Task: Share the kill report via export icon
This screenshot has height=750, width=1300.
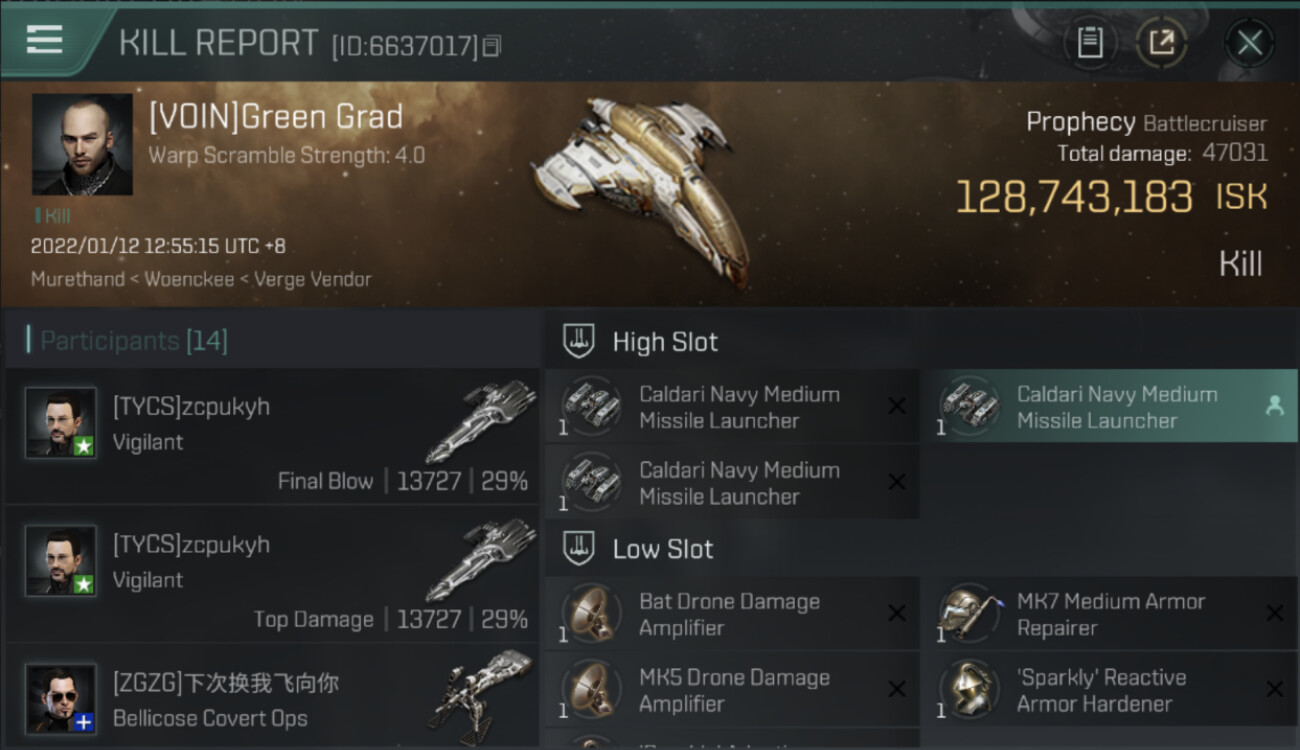Action: [1161, 42]
